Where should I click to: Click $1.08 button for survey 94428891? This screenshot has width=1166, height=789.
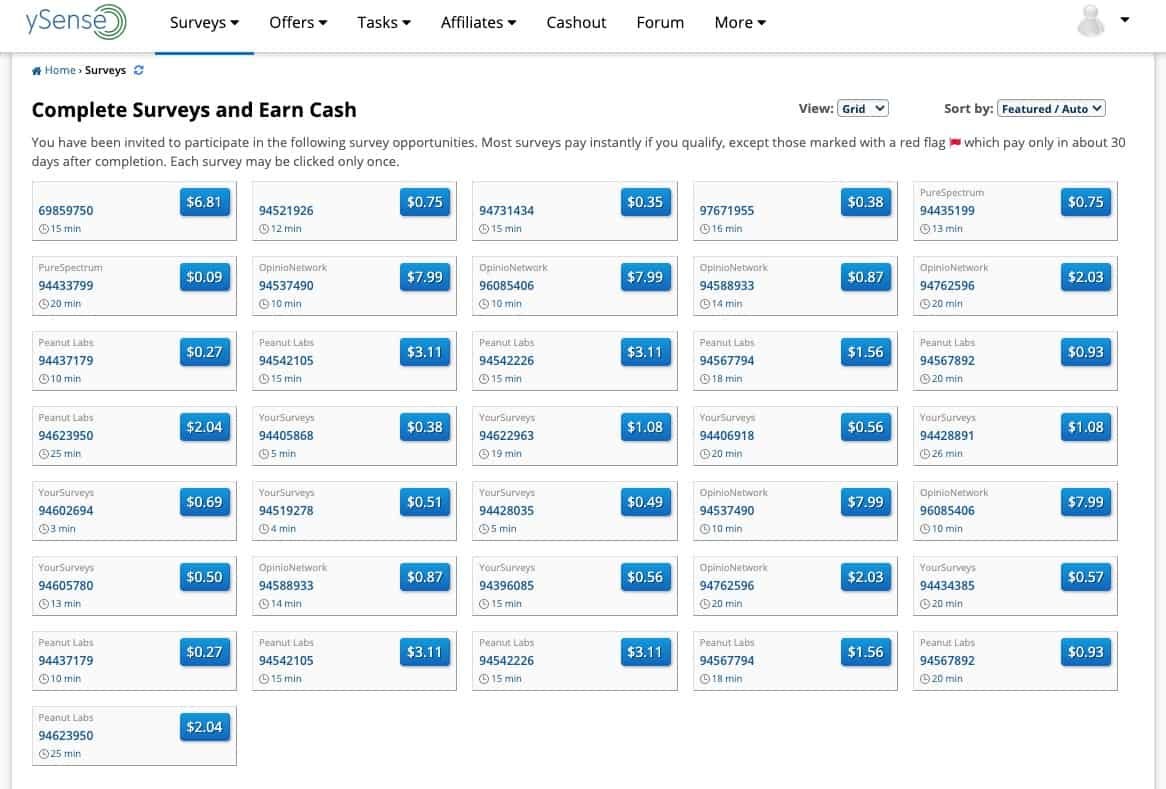(x=1086, y=428)
